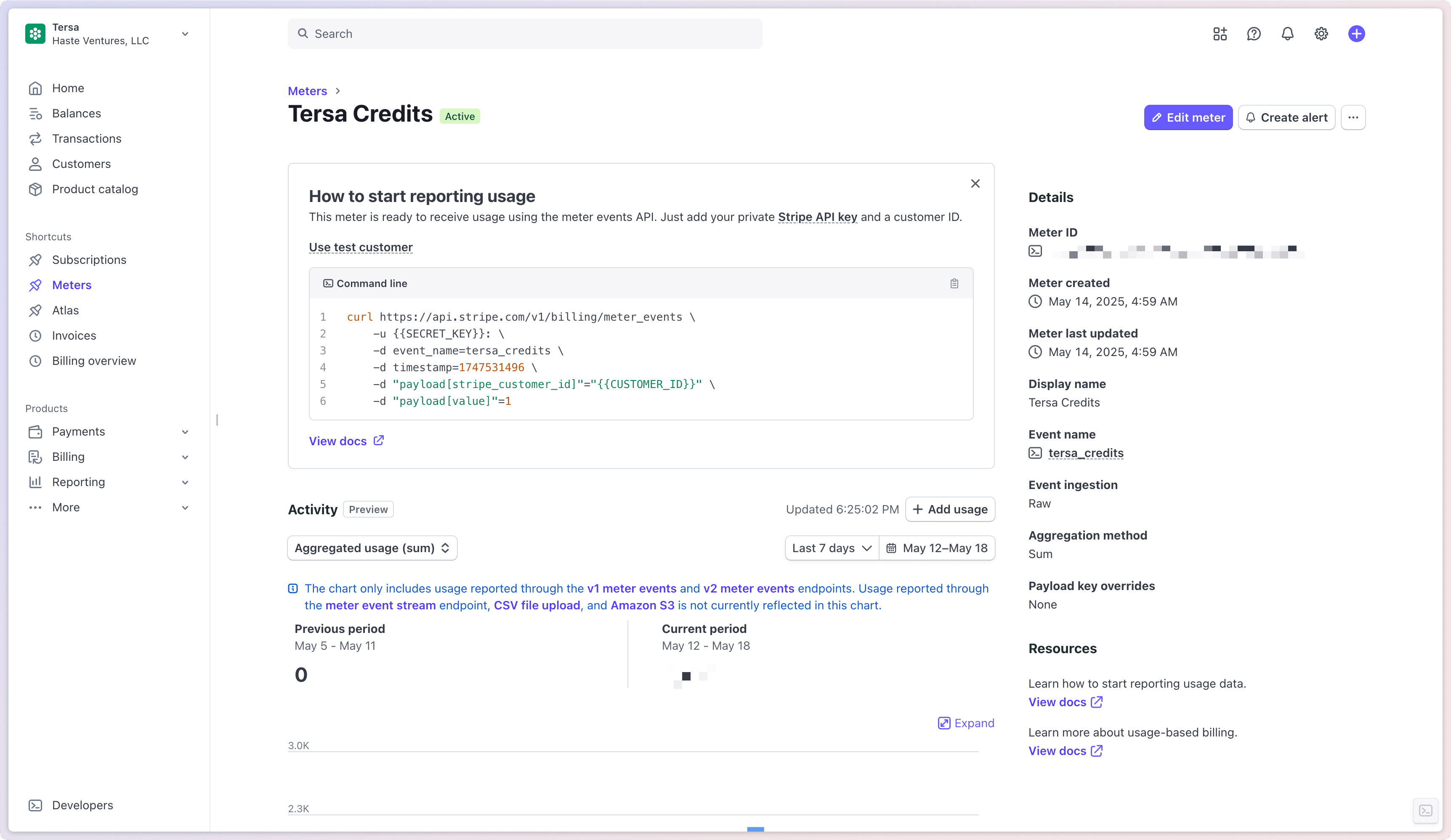Open Invoices shortcut in sidebar
Screen dimensions: 1451x840
coord(74,336)
